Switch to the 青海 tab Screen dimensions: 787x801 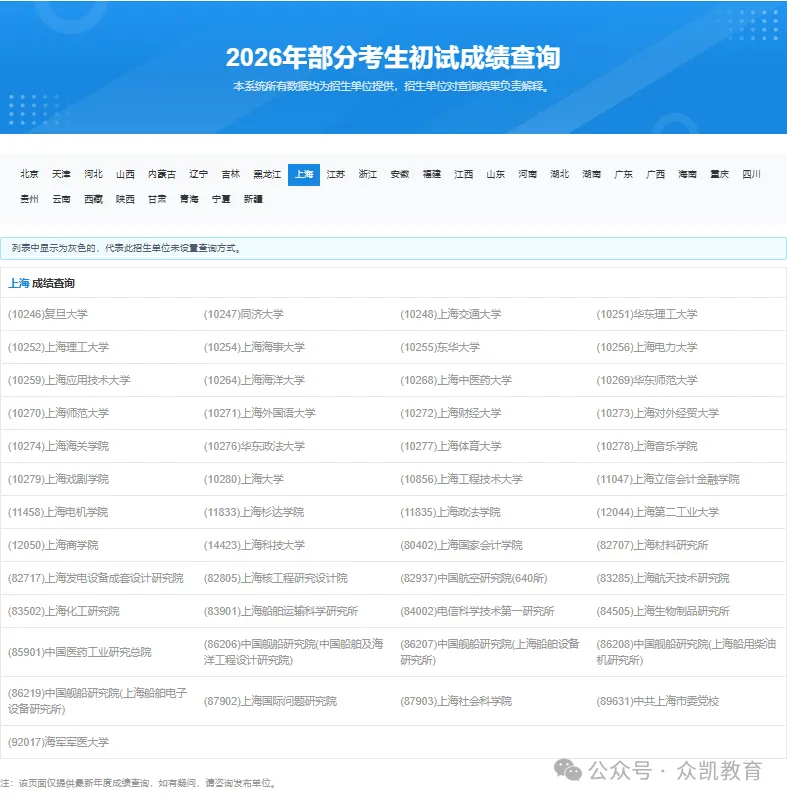[189, 199]
